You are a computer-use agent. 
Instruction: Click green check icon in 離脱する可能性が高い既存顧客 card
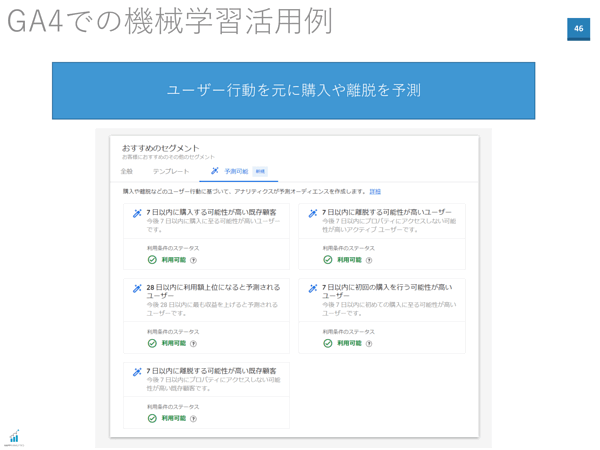[x=152, y=418]
